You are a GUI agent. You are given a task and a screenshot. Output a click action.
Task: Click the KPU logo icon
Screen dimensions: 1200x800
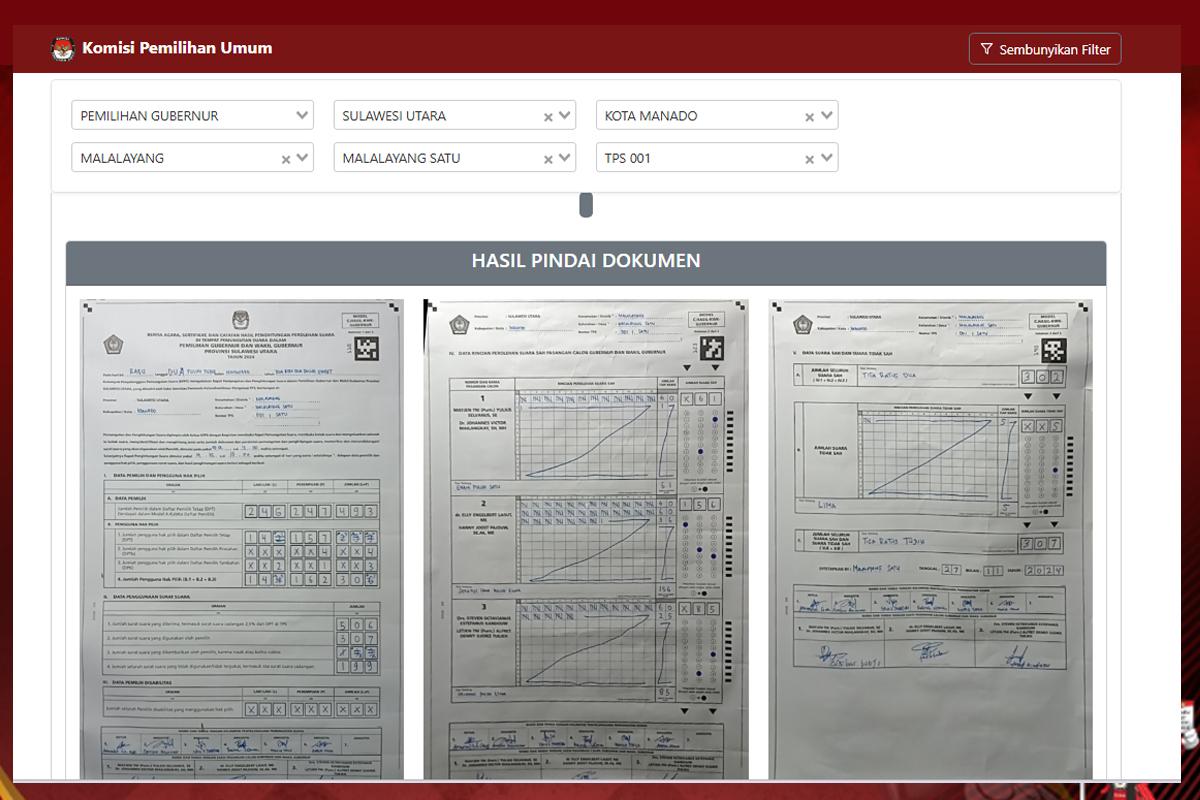click(63, 48)
